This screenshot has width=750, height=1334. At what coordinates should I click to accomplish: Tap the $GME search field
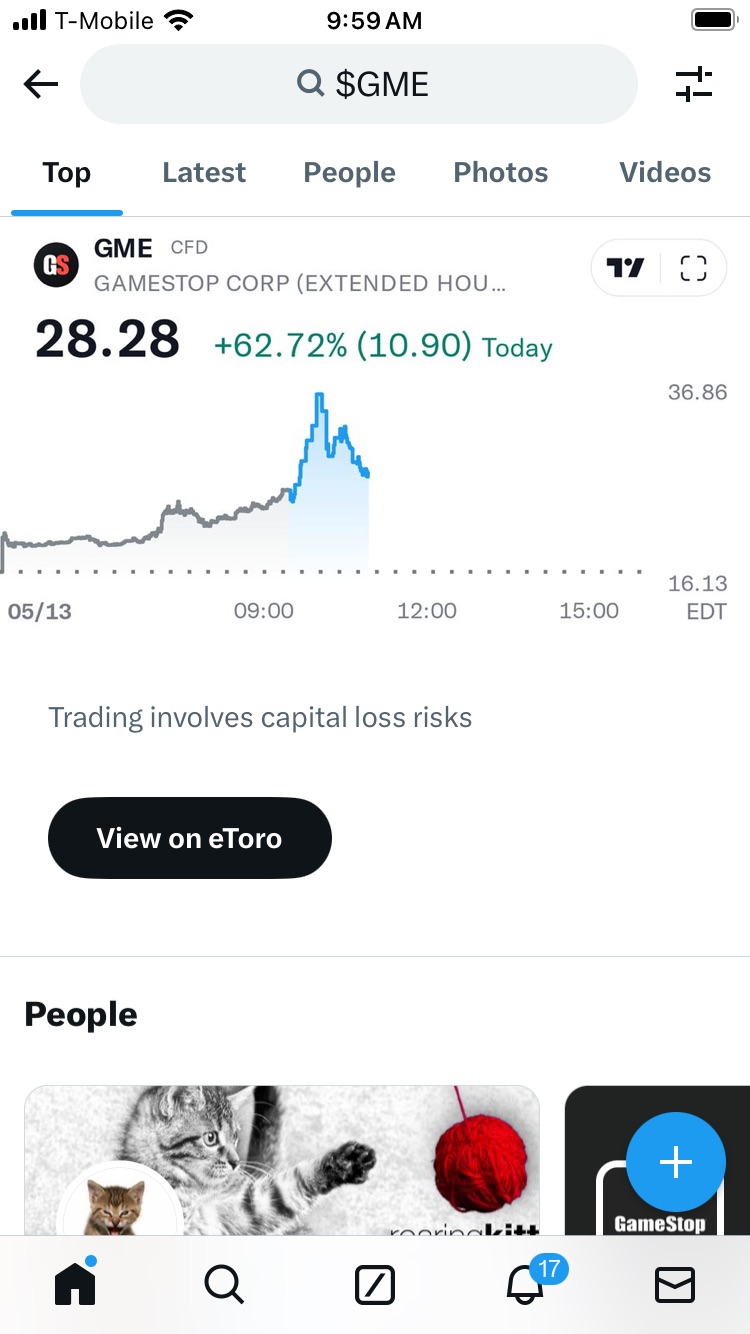click(x=359, y=85)
